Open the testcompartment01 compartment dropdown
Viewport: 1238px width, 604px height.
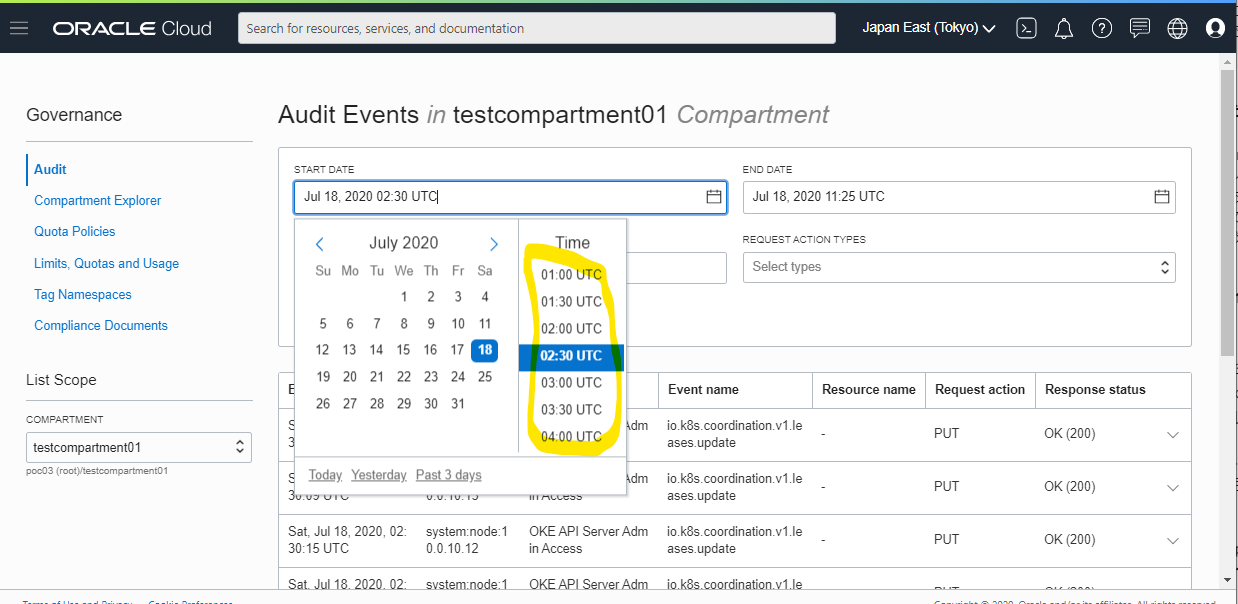point(139,447)
